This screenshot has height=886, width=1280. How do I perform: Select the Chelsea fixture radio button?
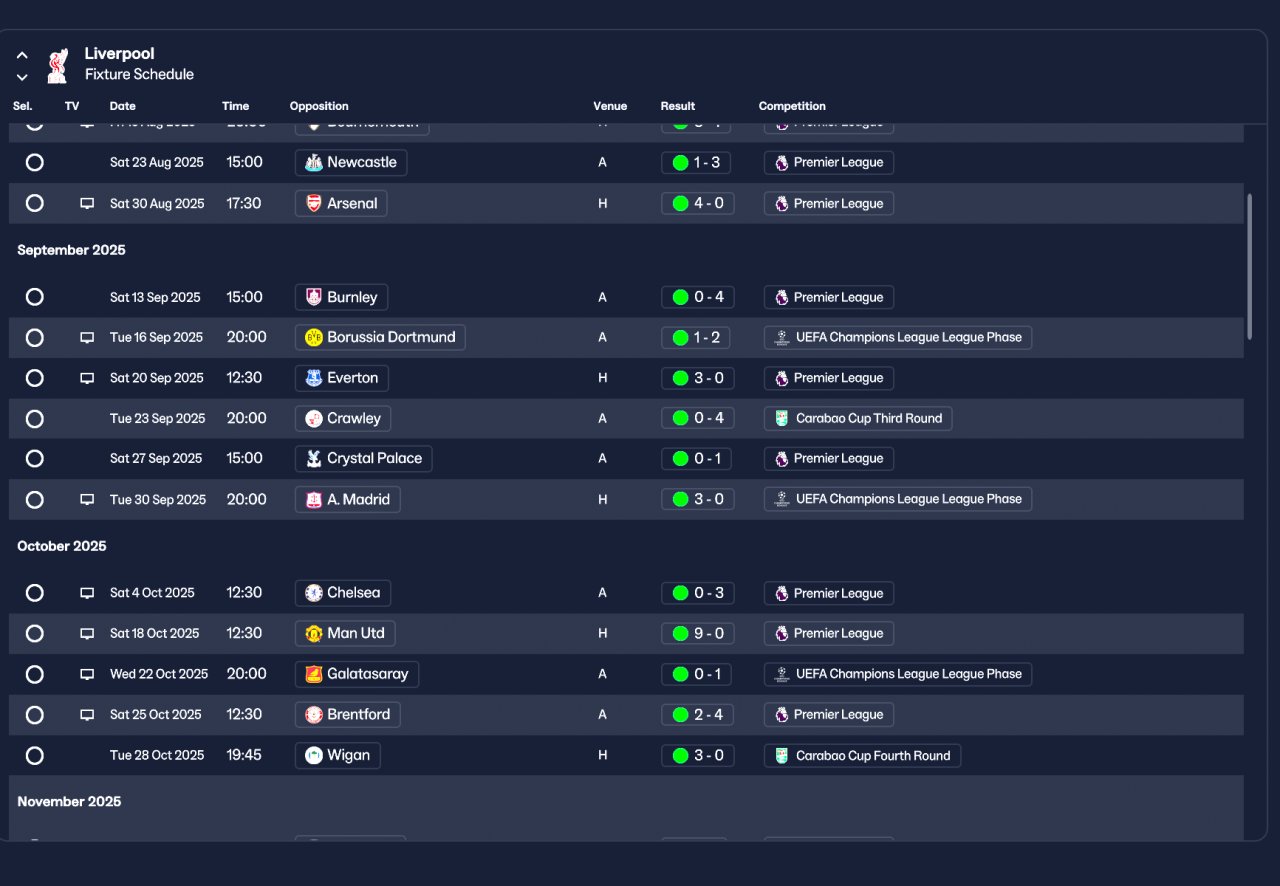tap(35, 593)
